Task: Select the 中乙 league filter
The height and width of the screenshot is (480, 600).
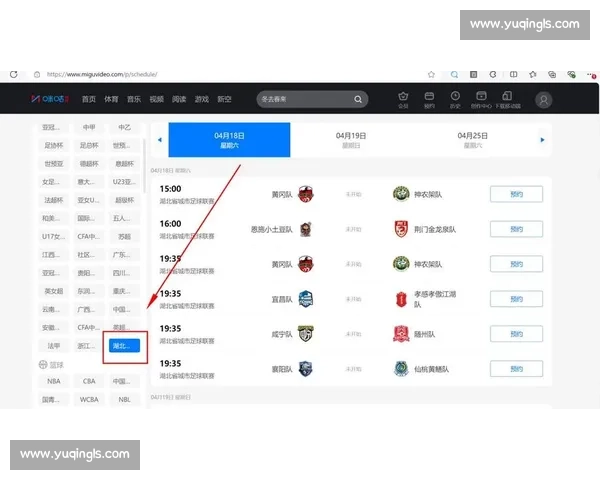Action: [x=124, y=127]
